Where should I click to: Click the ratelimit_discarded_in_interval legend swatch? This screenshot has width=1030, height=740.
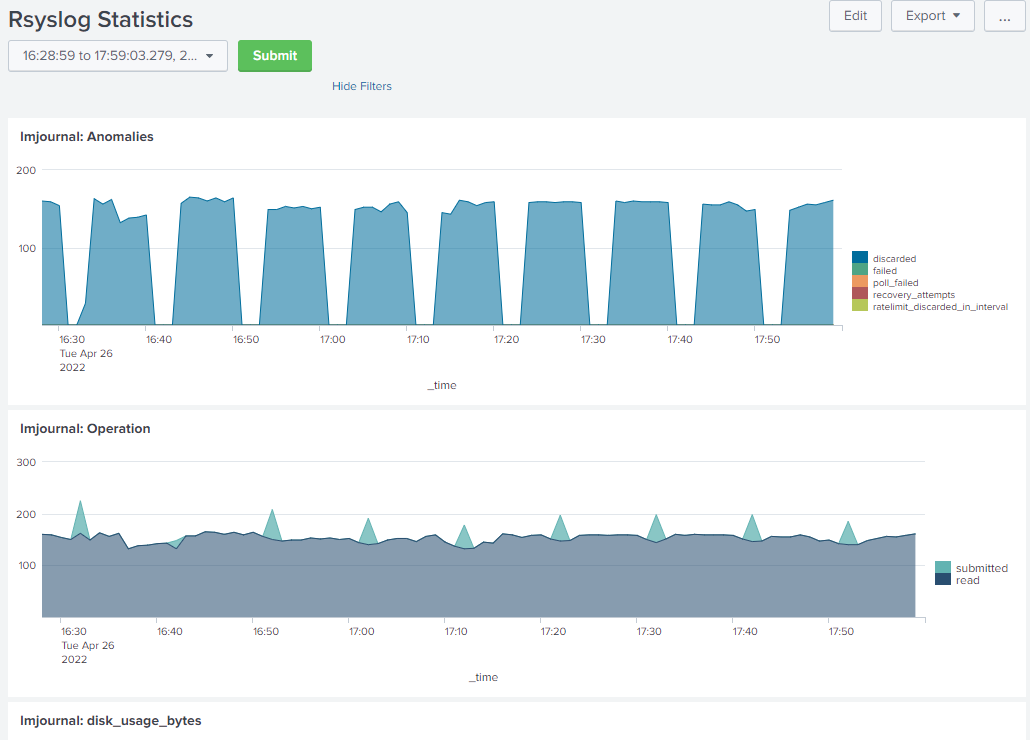click(x=860, y=305)
